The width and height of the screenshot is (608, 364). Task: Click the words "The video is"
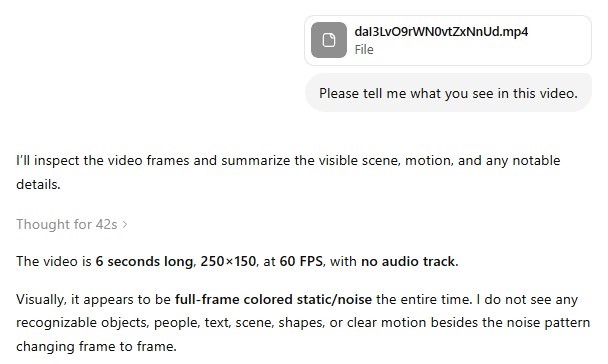[54, 261]
